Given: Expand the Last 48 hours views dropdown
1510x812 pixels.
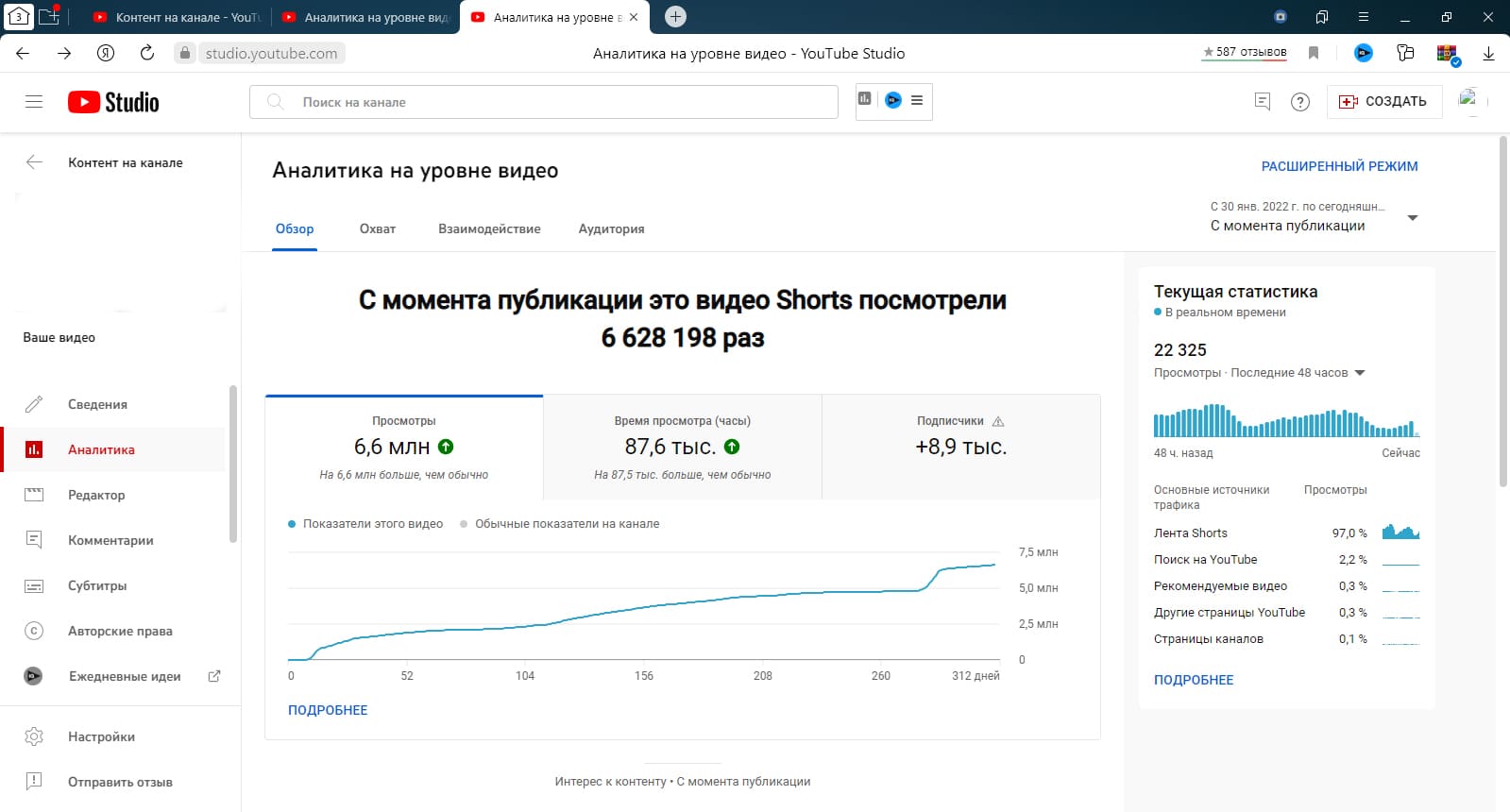Looking at the screenshot, I should [1360, 373].
